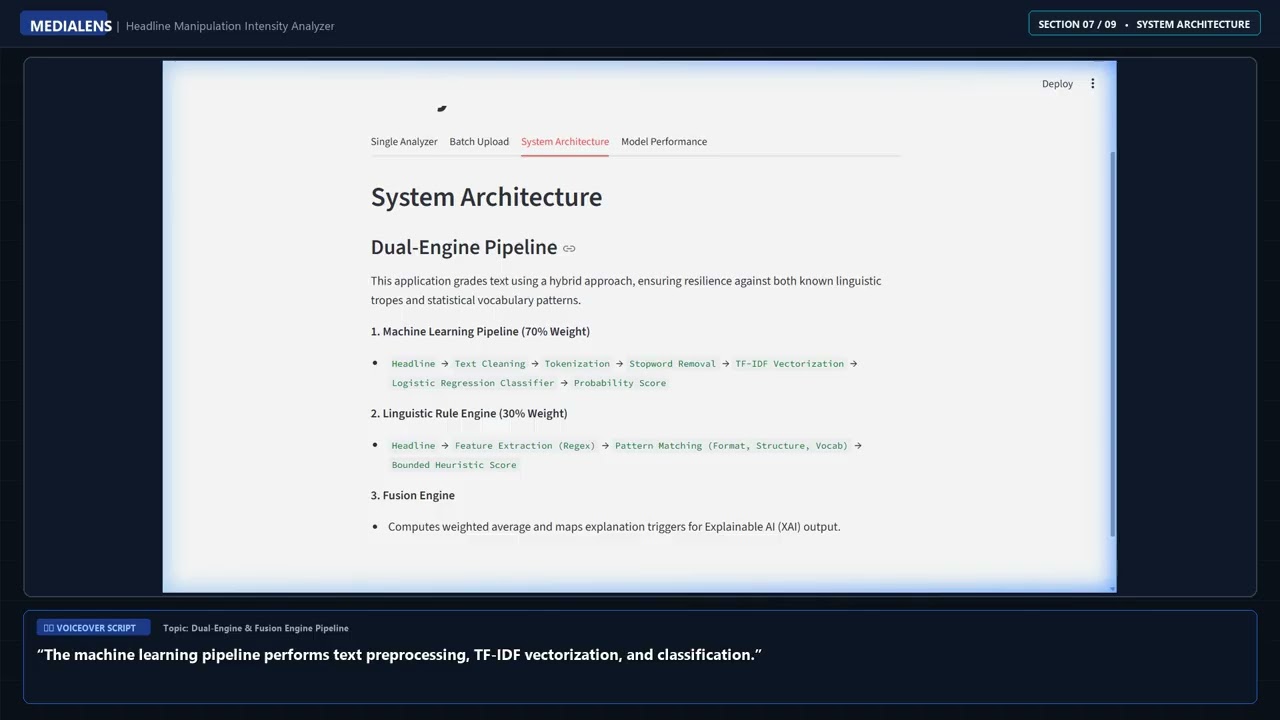Switch to the Single Analyzer tab
Image resolution: width=1280 pixels, height=720 pixels.
pos(404,142)
